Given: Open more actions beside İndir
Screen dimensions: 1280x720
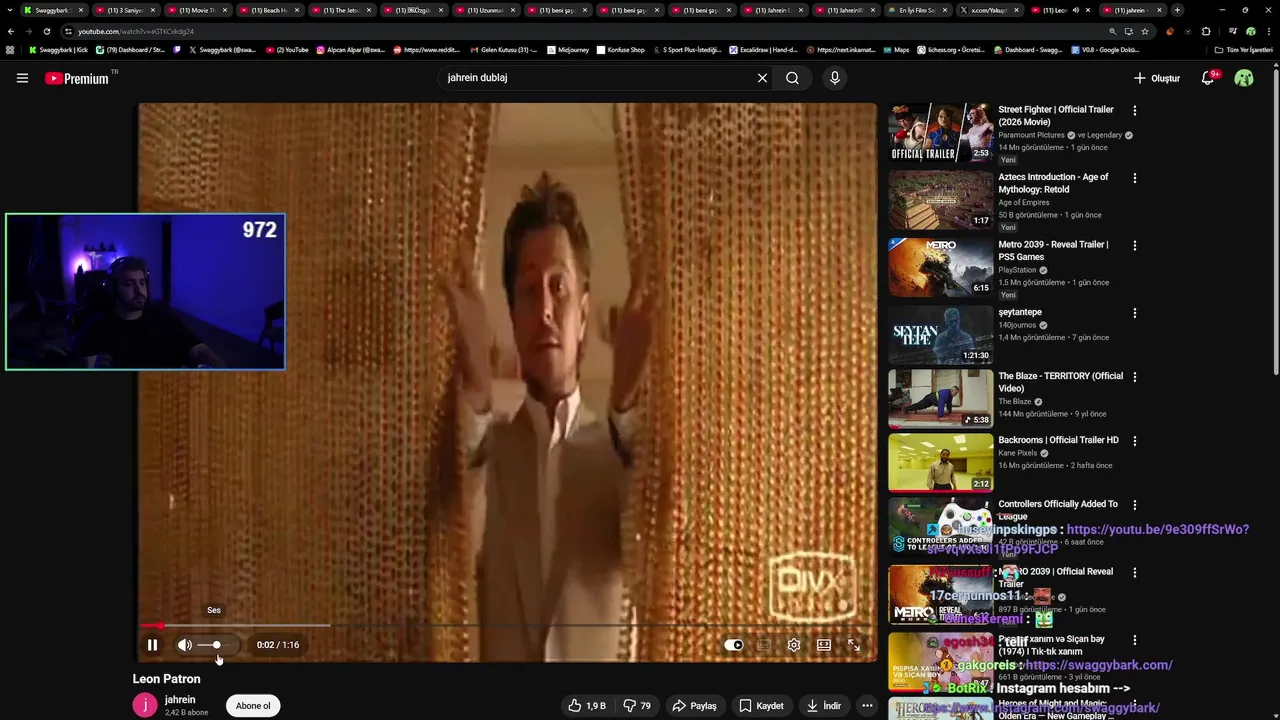Looking at the screenshot, I should click(867, 706).
